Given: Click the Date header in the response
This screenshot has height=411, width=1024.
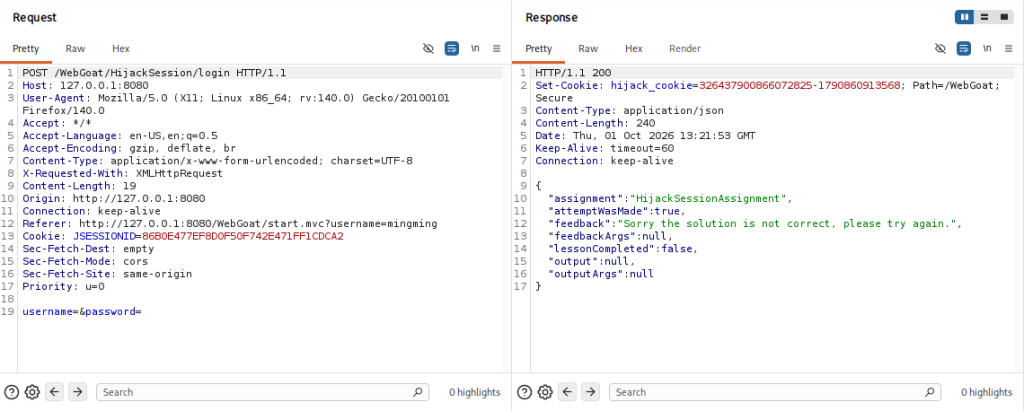Looking at the screenshot, I should point(645,136).
